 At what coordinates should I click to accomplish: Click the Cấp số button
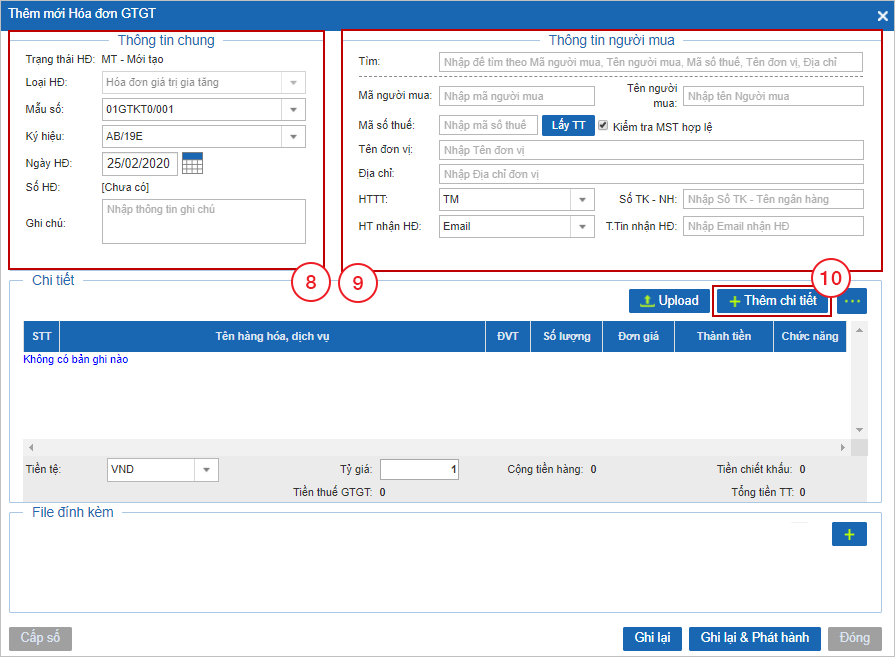click(x=40, y=638)
